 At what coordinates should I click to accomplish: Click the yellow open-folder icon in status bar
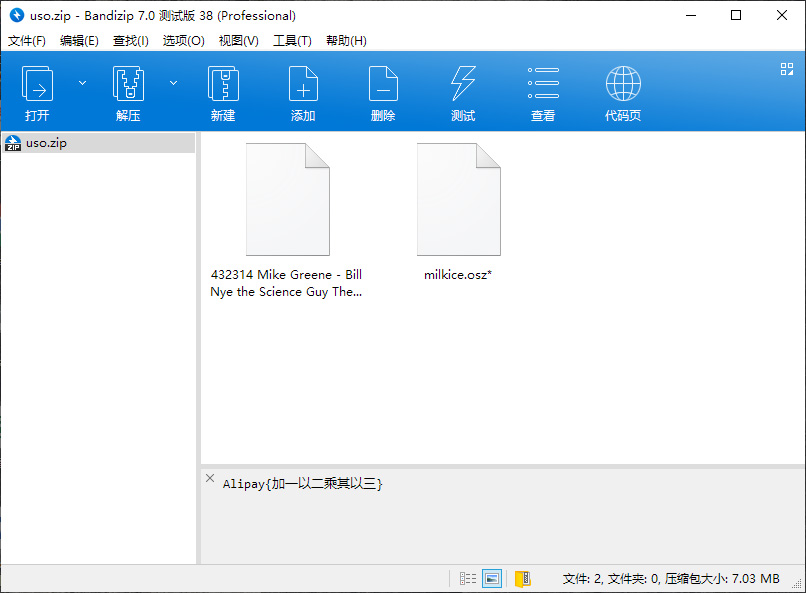(521, 578)
